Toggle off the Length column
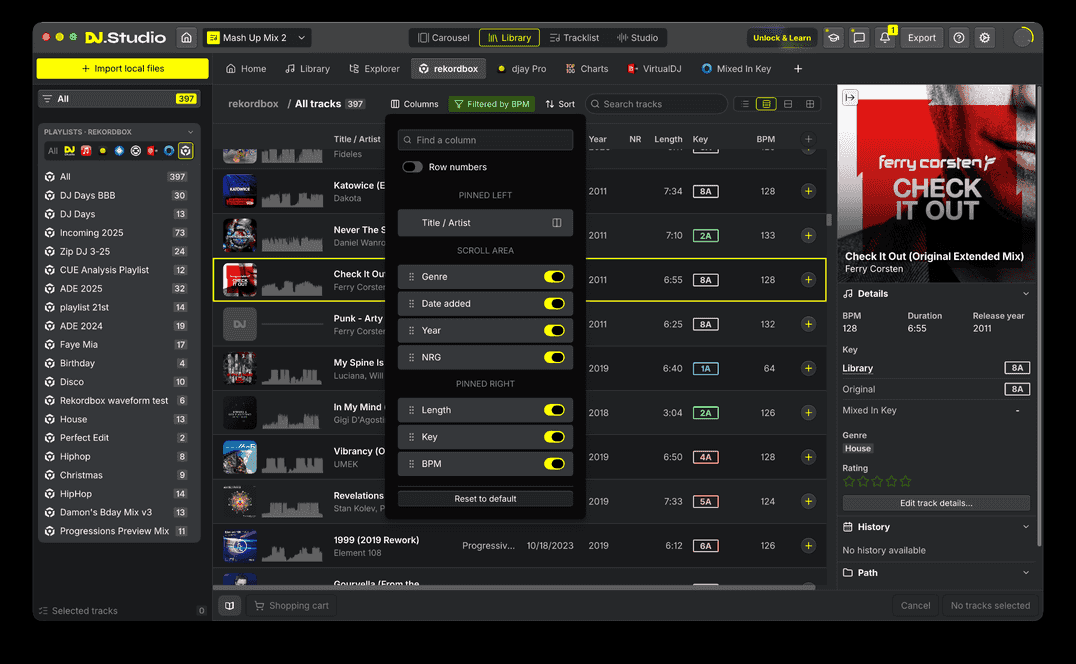The width and height of the screenshot is (1076, 664). (554, 410)
